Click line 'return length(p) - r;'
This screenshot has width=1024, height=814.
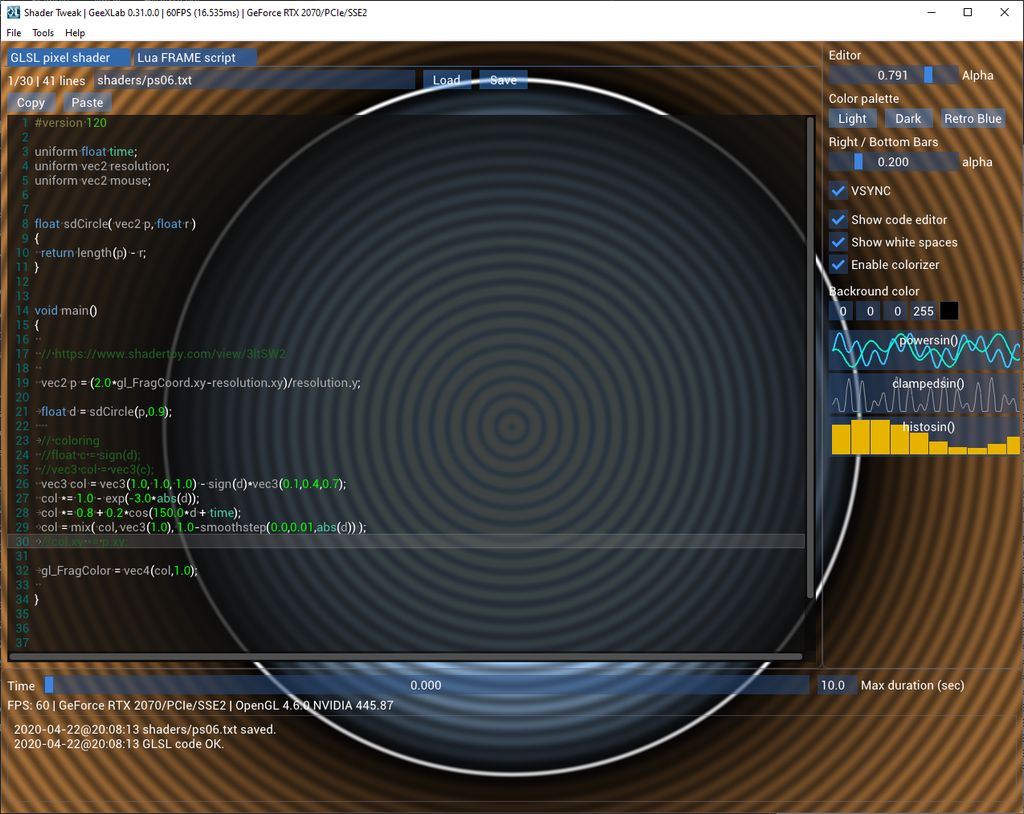tap(93, 253)
